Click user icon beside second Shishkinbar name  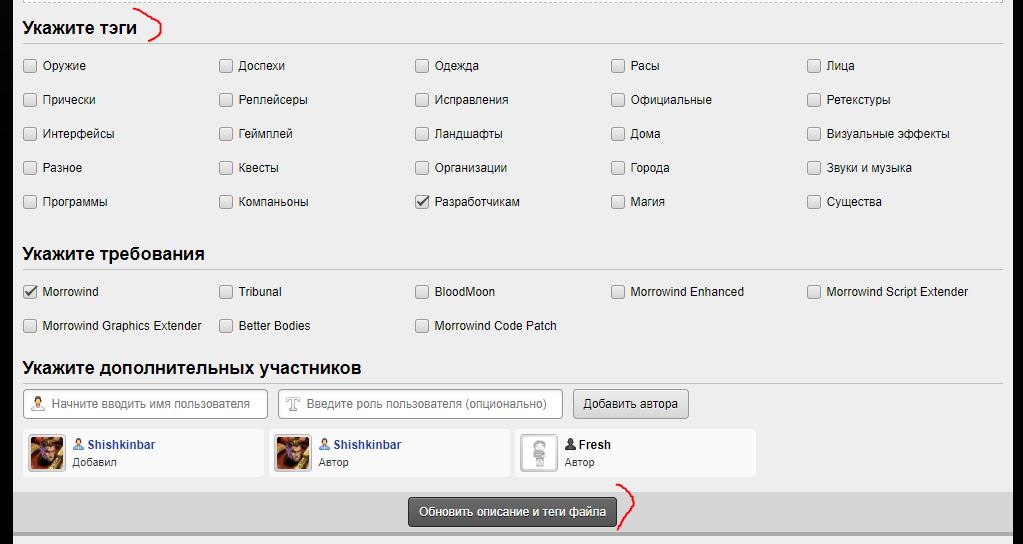[325, 444]
